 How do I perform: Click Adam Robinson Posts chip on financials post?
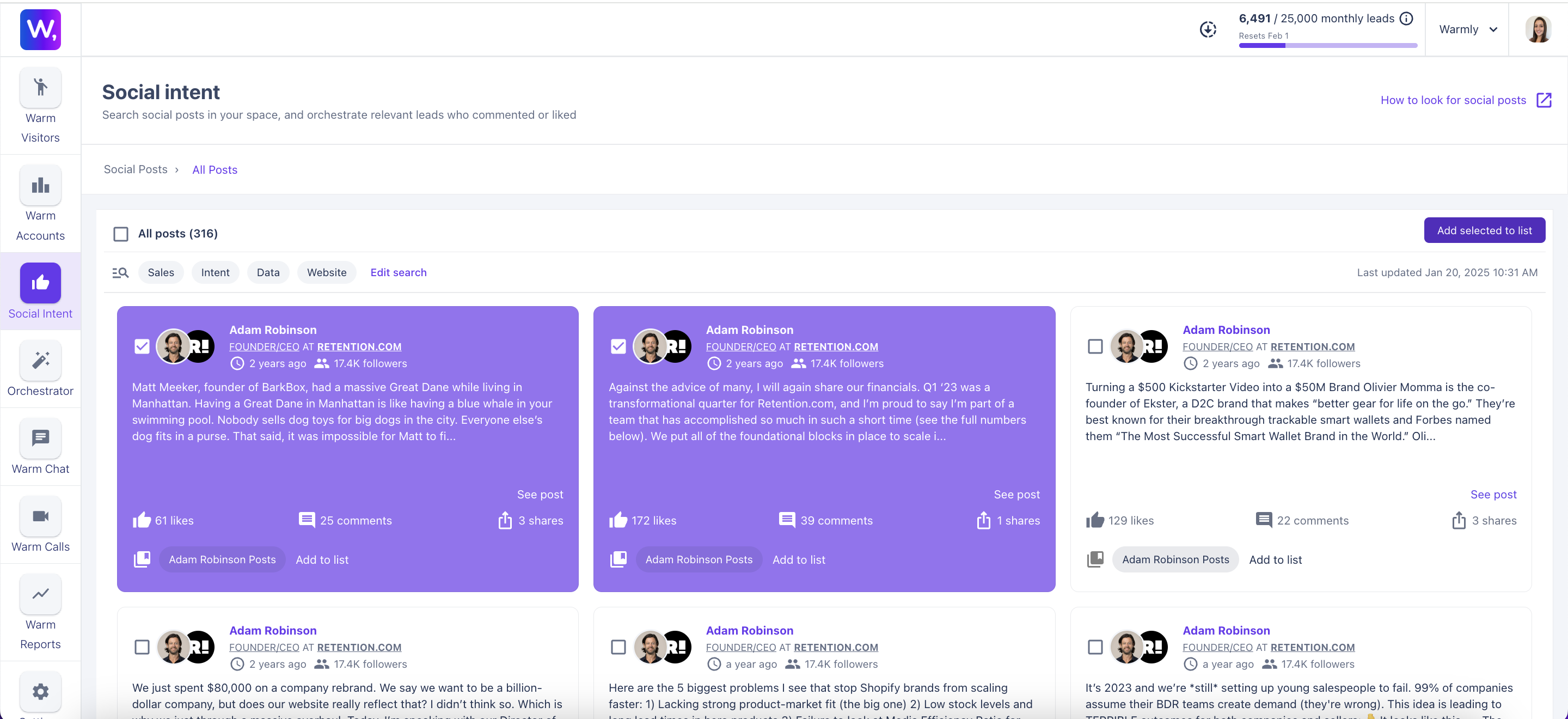pos(699,559)
